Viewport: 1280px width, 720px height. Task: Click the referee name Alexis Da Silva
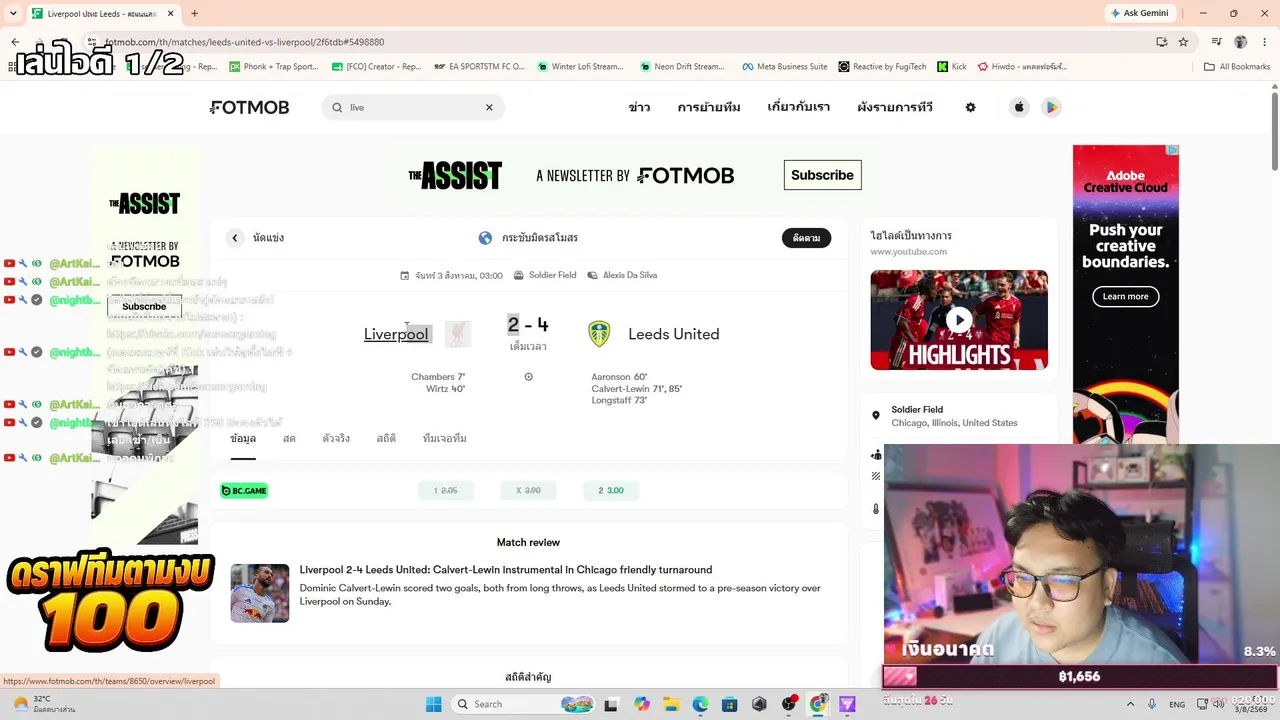tap(630, 275)
